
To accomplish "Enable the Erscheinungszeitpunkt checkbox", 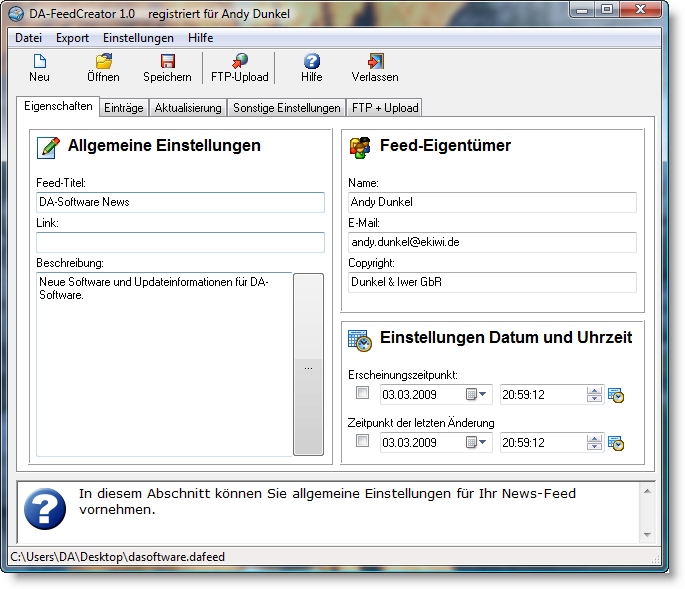I will click(x=362, y=393).
